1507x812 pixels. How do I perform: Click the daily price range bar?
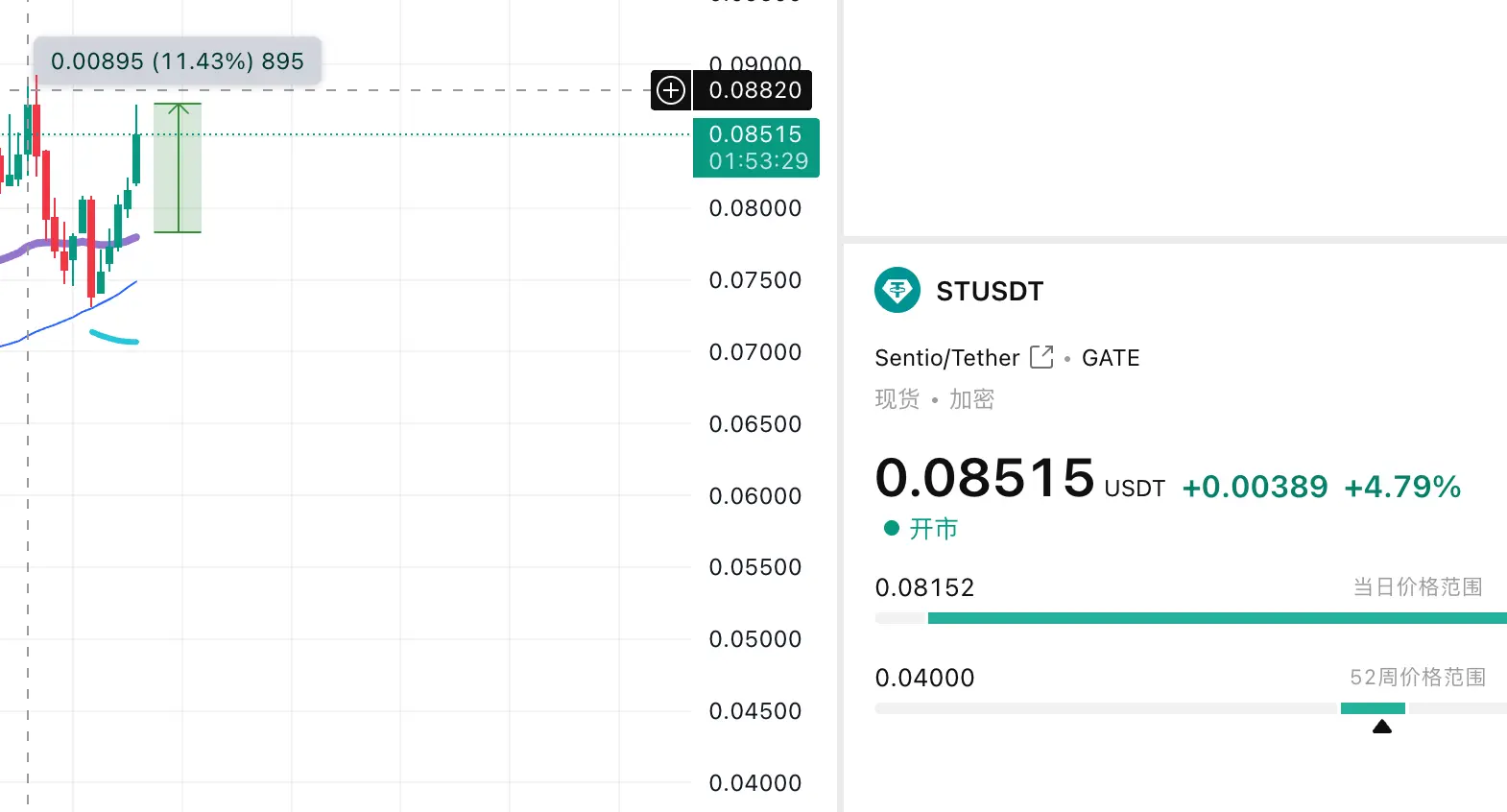point(1191,618)
